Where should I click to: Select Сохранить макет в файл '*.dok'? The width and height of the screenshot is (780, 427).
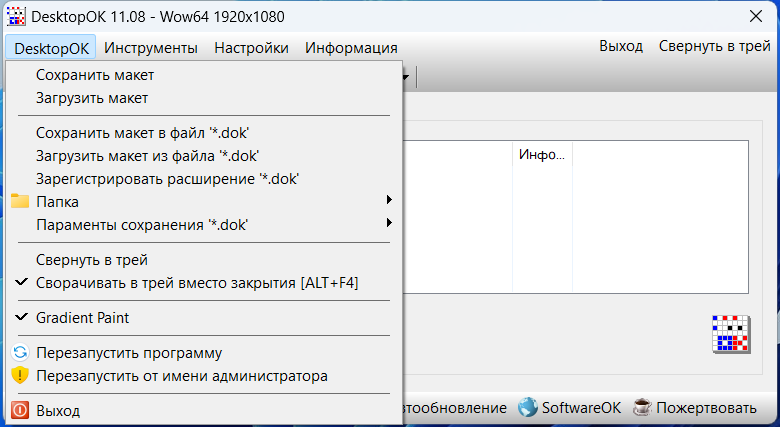tap(204, 133)
